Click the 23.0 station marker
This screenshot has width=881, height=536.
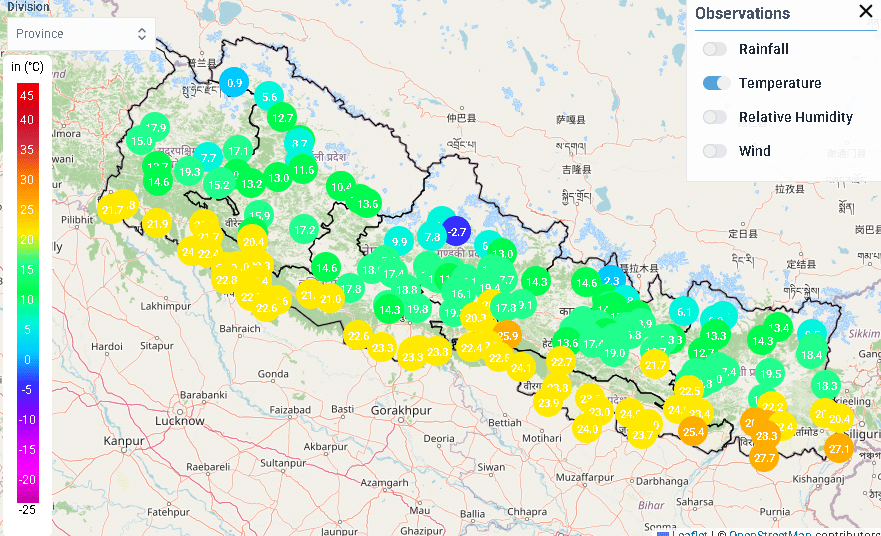[x=599, y=412]
